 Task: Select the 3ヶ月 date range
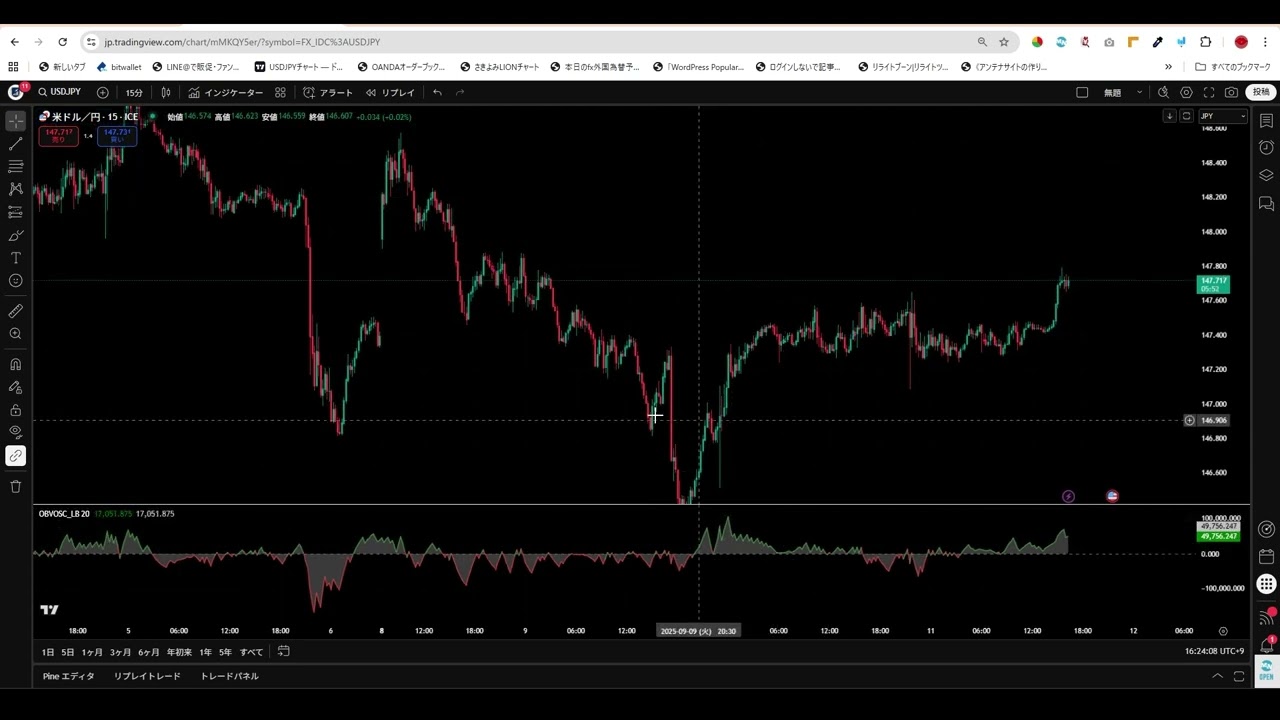[x=120, y=652]
